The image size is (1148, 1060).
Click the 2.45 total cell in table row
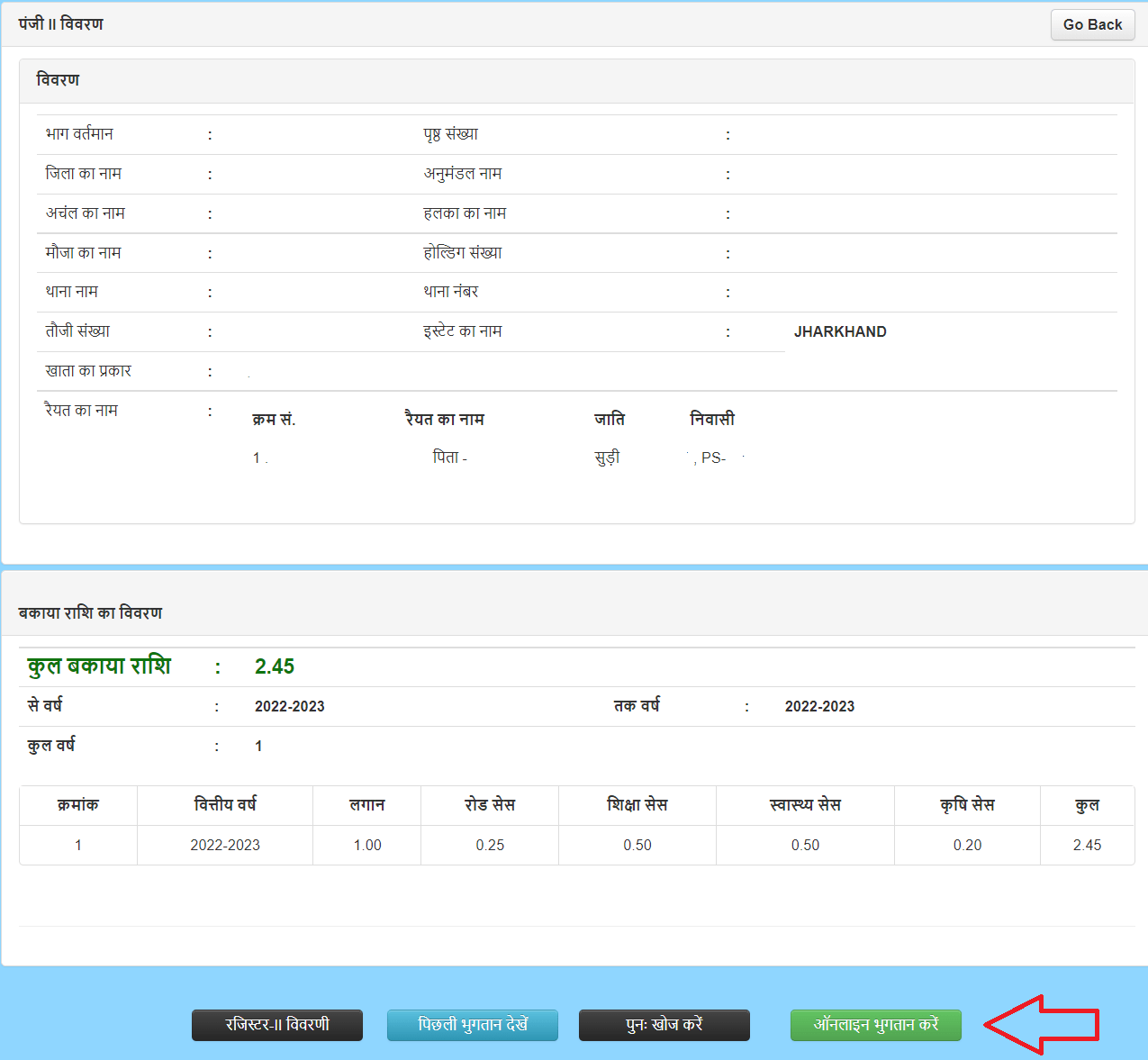(x=1087, y=845)
